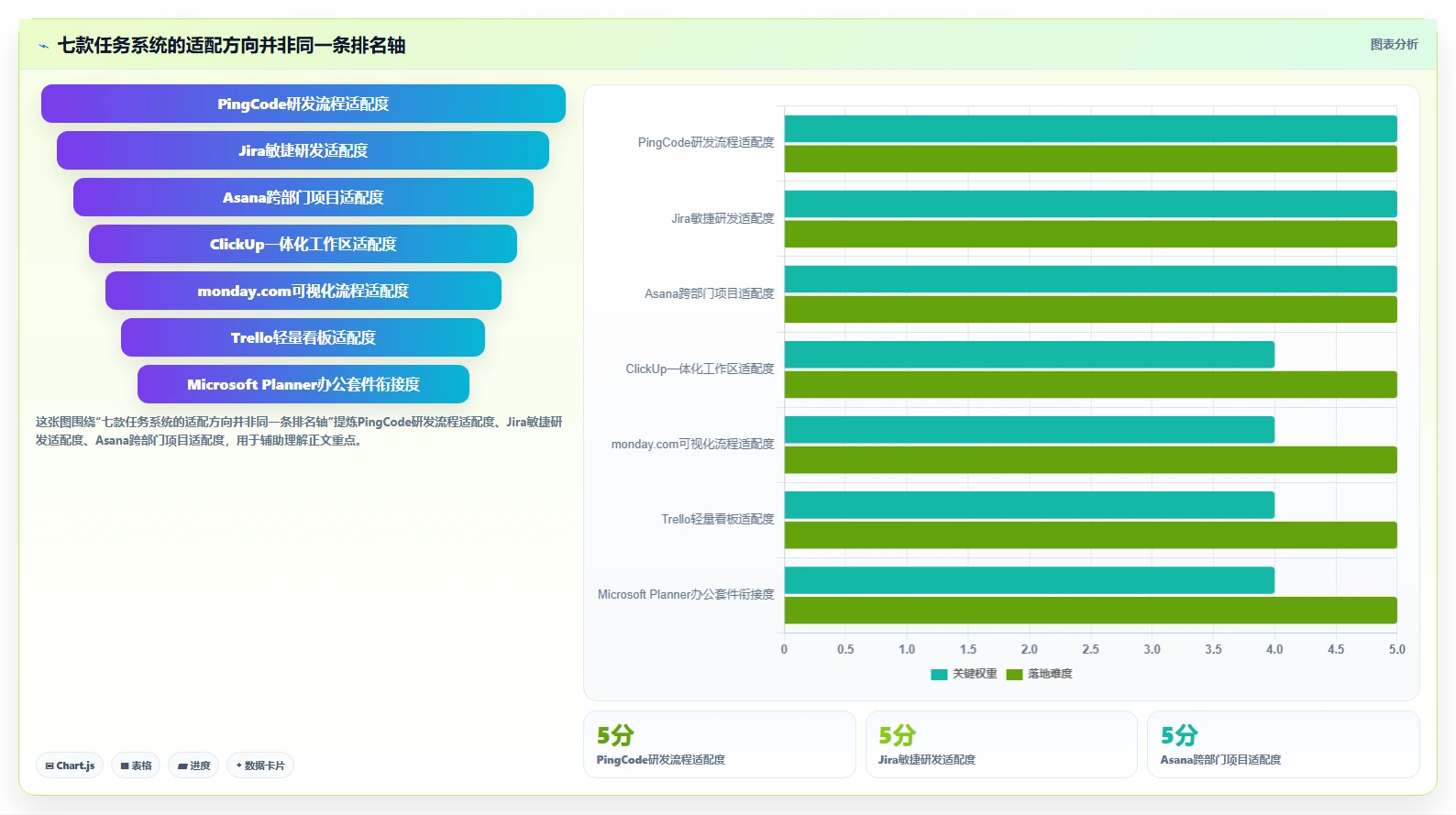Click the description paragraph below the funnel
Viewport: 1456px width, 815px height.
(x=299, y=431)
